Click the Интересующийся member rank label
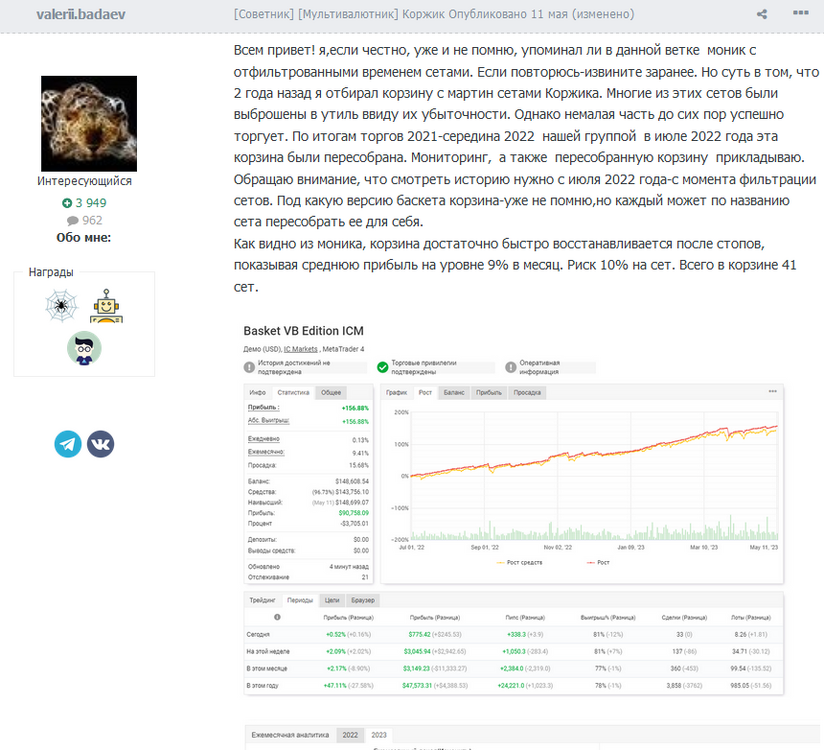Viewport: 824px width, 750px height. click(85, 181)
